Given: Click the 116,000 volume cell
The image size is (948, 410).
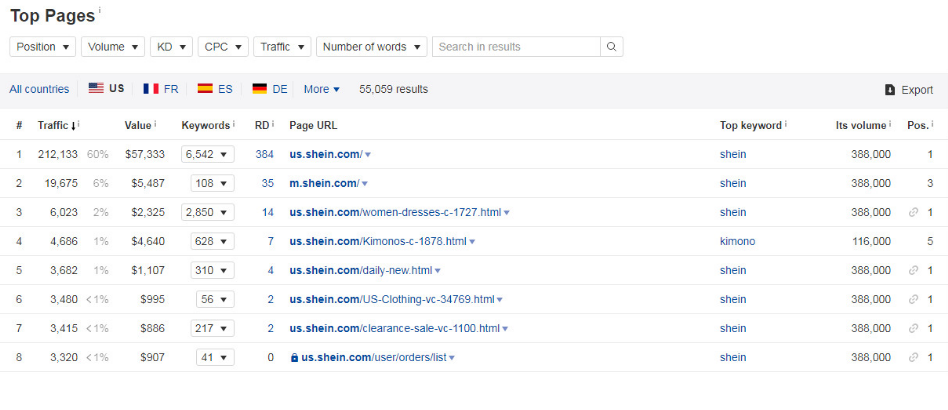Looking at the screenshot, I should (870, 241).
